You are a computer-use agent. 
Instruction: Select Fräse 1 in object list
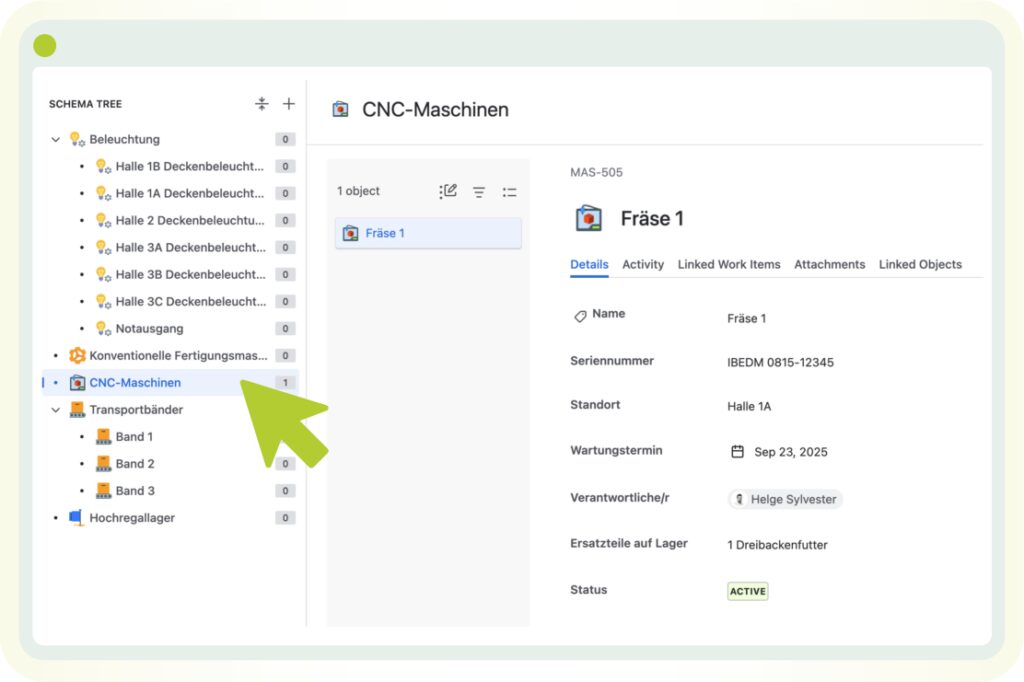pos(428,233)
